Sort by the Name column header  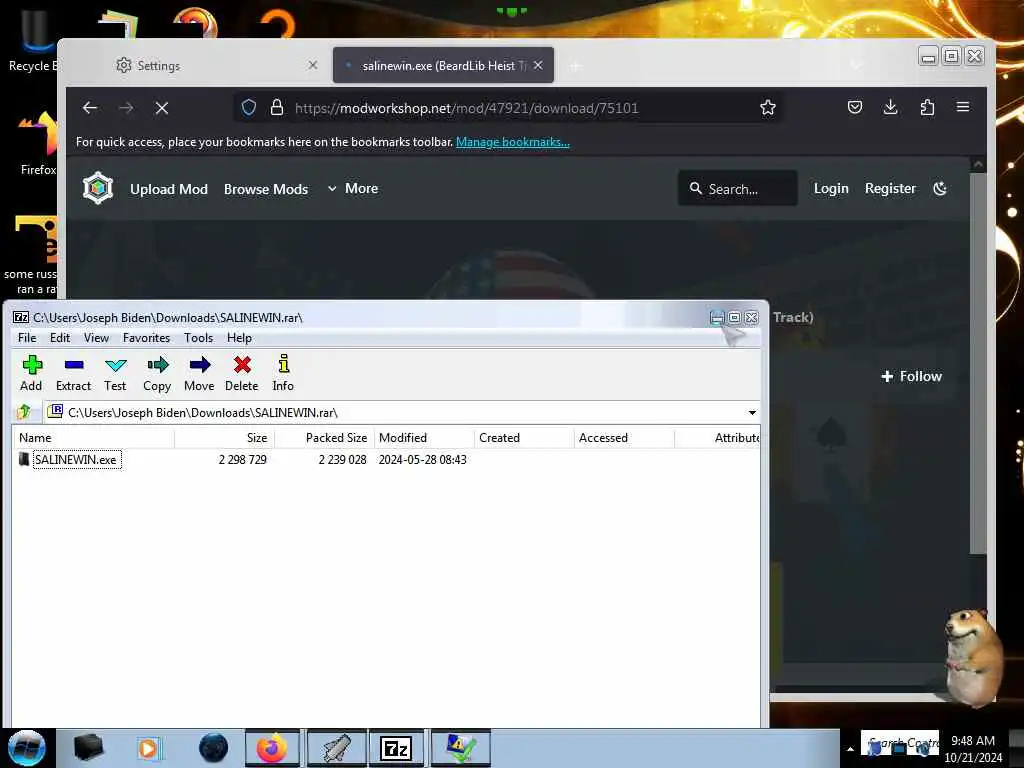93,438
